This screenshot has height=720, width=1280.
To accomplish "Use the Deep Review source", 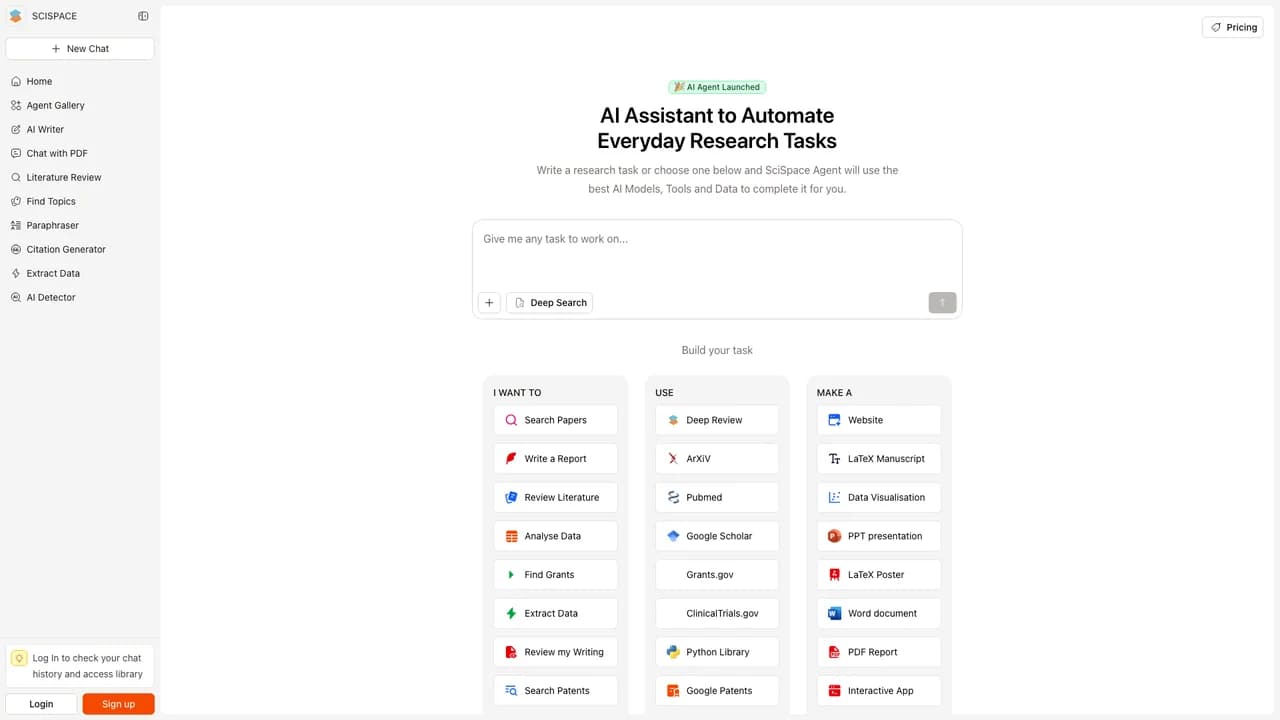I will (x=717, y=420).
